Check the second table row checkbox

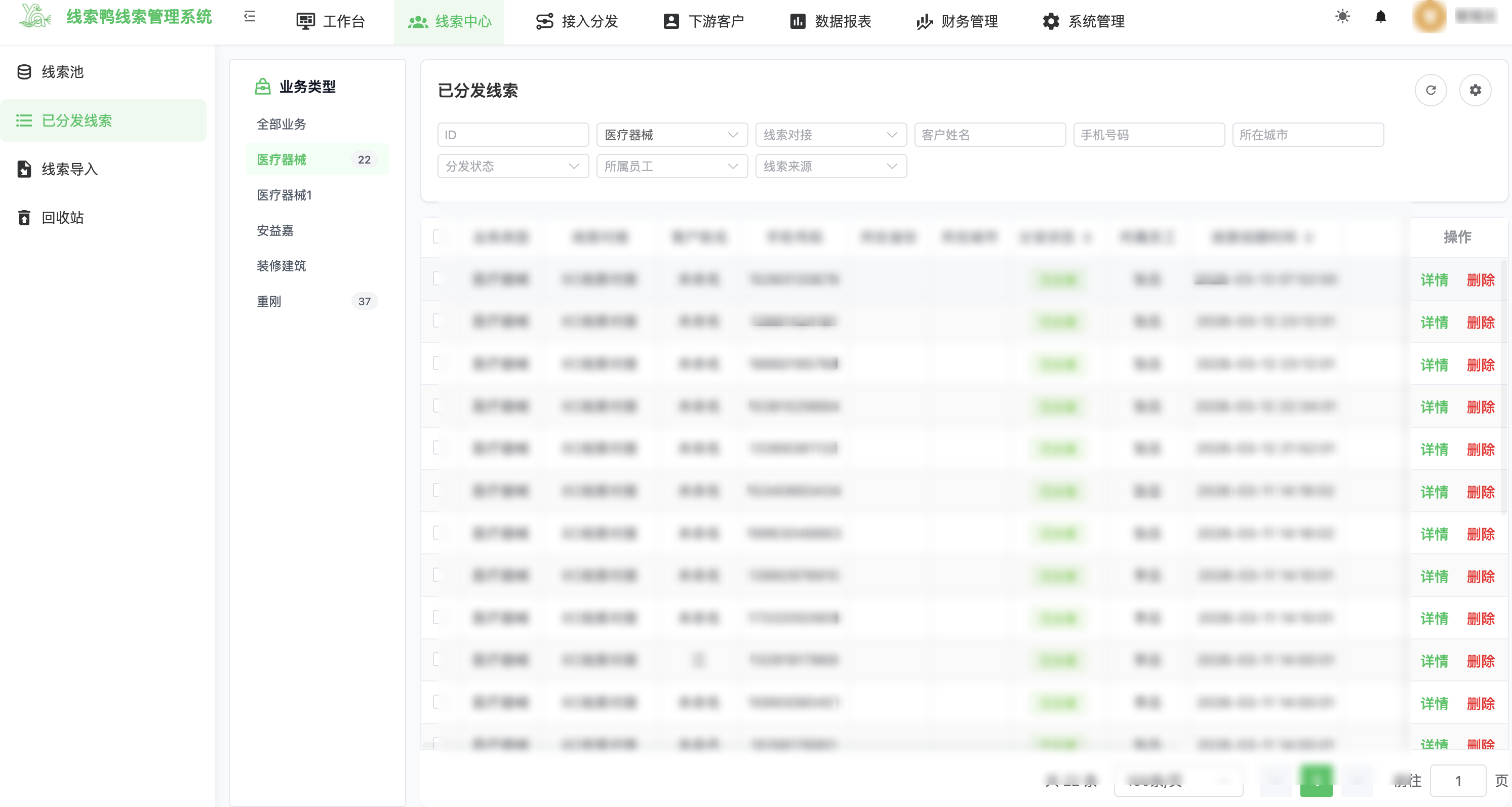coord(436,321)
